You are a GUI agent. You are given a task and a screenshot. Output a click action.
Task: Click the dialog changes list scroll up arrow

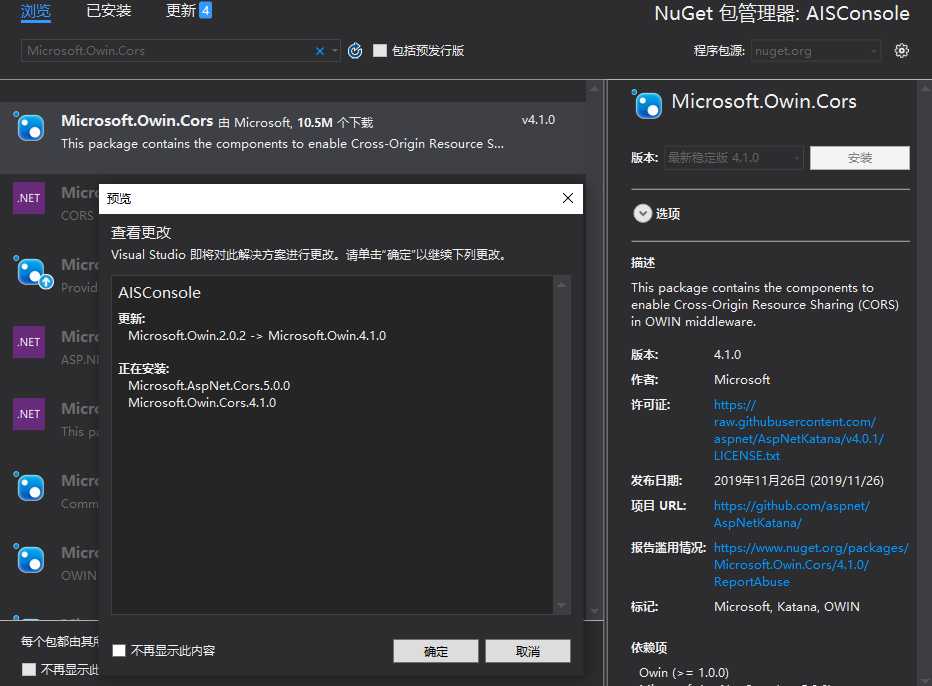tap(561, 285)
